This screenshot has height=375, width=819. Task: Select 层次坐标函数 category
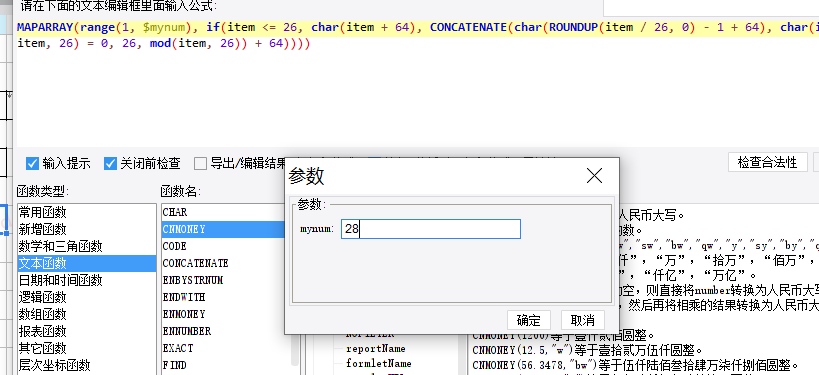(87, 365)
